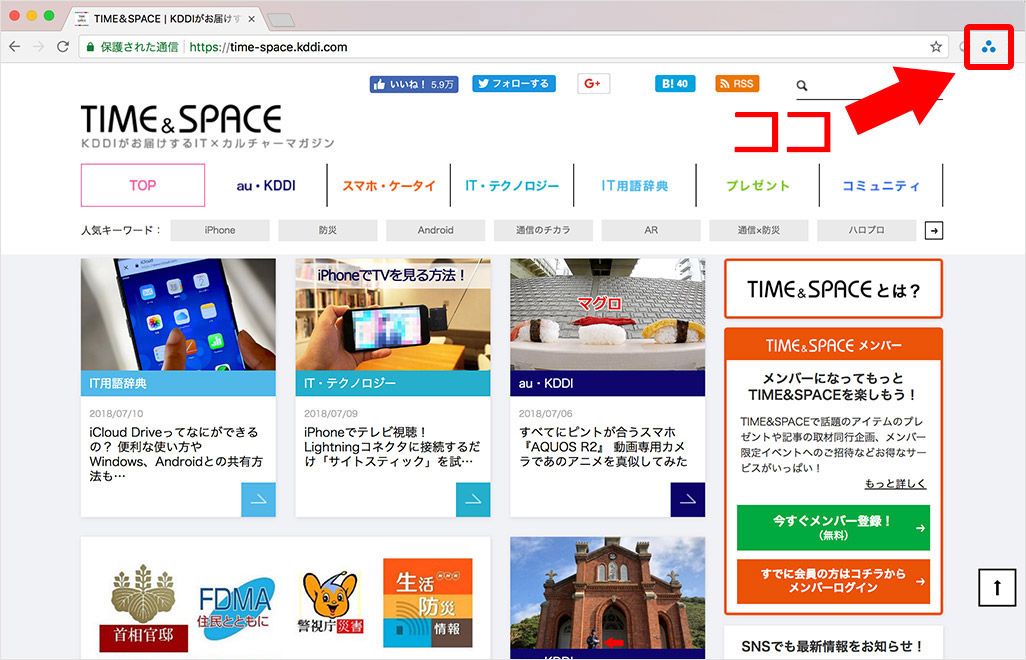Click the search magnifier icon
This screenshot has height=660, width=1026.
pos(802,85)
